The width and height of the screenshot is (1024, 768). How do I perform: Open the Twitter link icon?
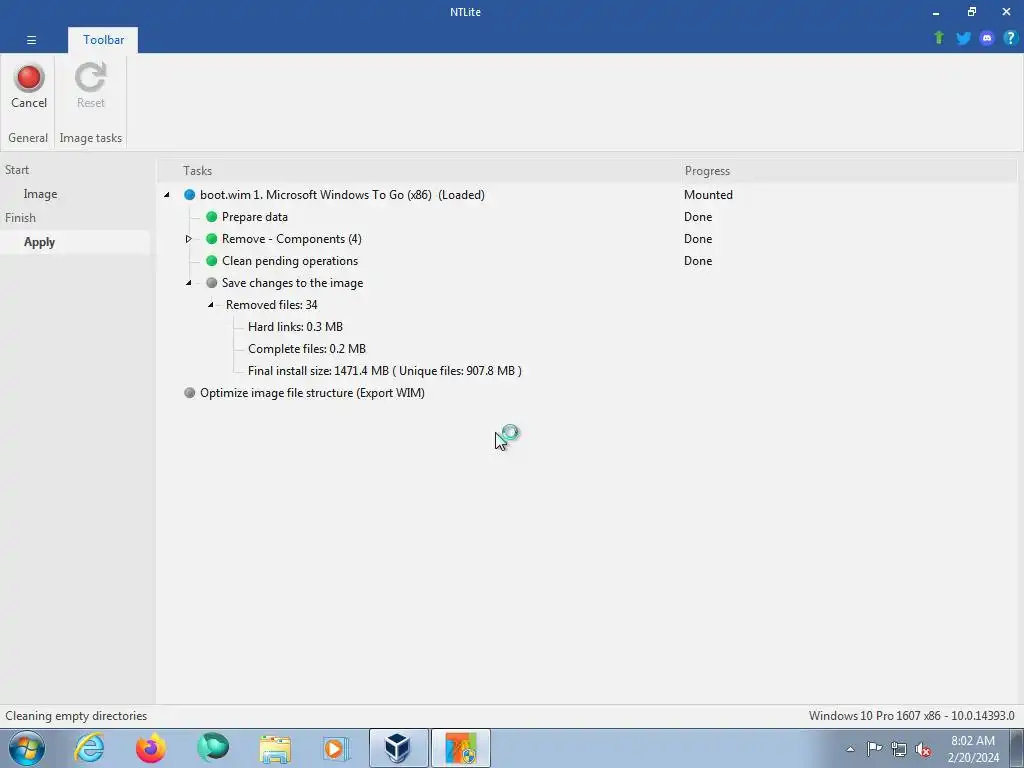[x=963, y=38]
